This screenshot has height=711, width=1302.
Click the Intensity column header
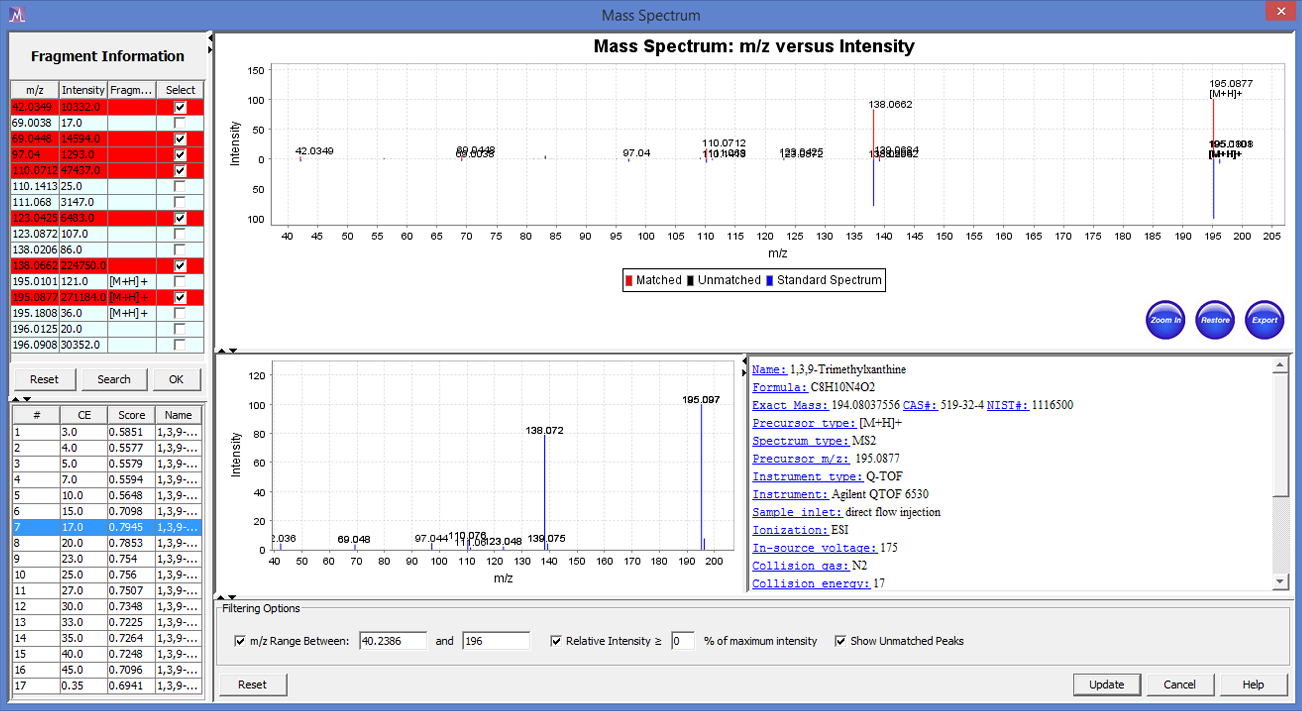pos(83,90)
